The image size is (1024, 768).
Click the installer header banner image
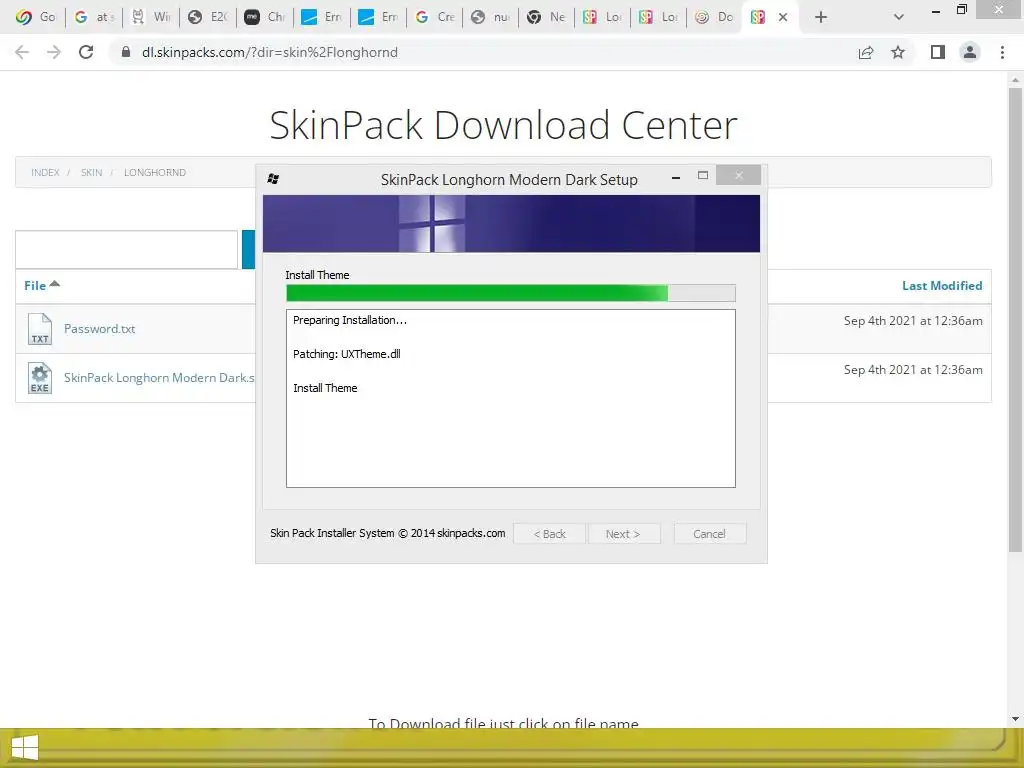coord(511,223)
